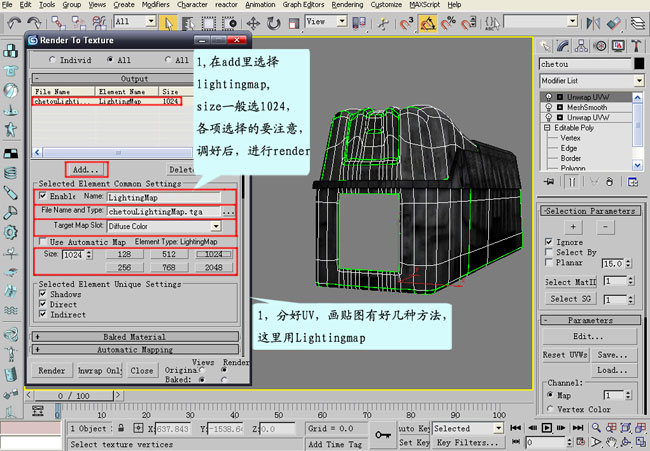Image resolution: width=650 pixels, height=451 pixels.
Task: Collapse the Output rollout
Action: pos(113,78)
